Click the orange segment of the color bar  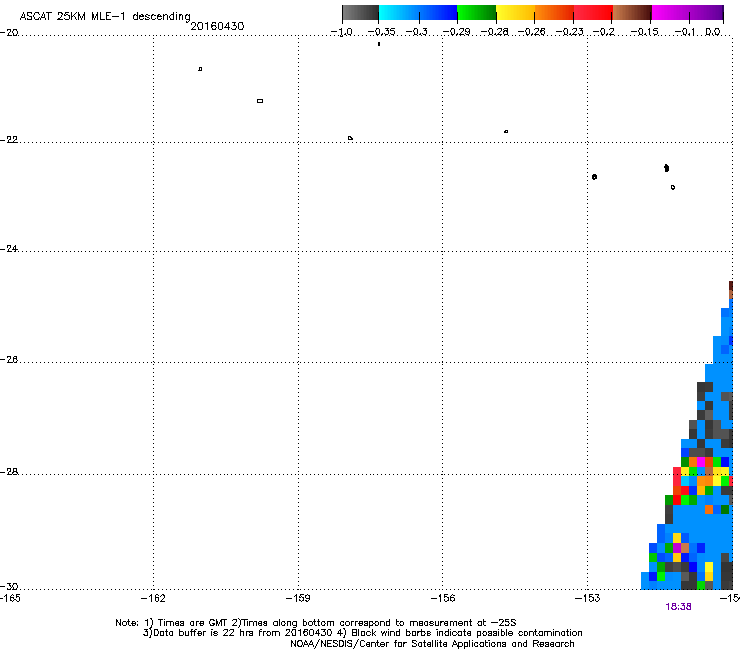click(x=554, y=13)
